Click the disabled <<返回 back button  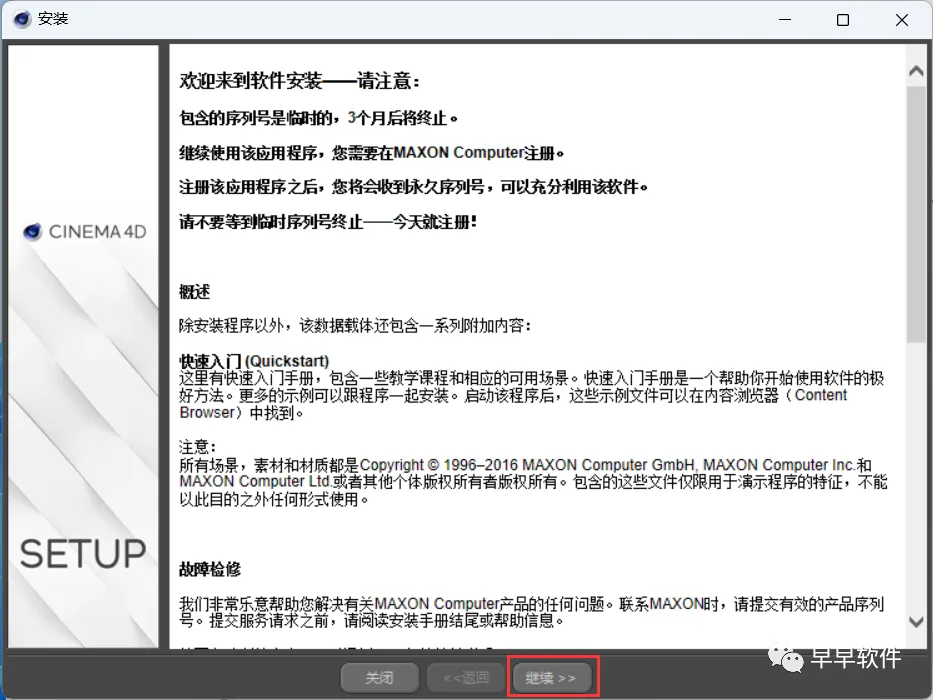(466, 677)
